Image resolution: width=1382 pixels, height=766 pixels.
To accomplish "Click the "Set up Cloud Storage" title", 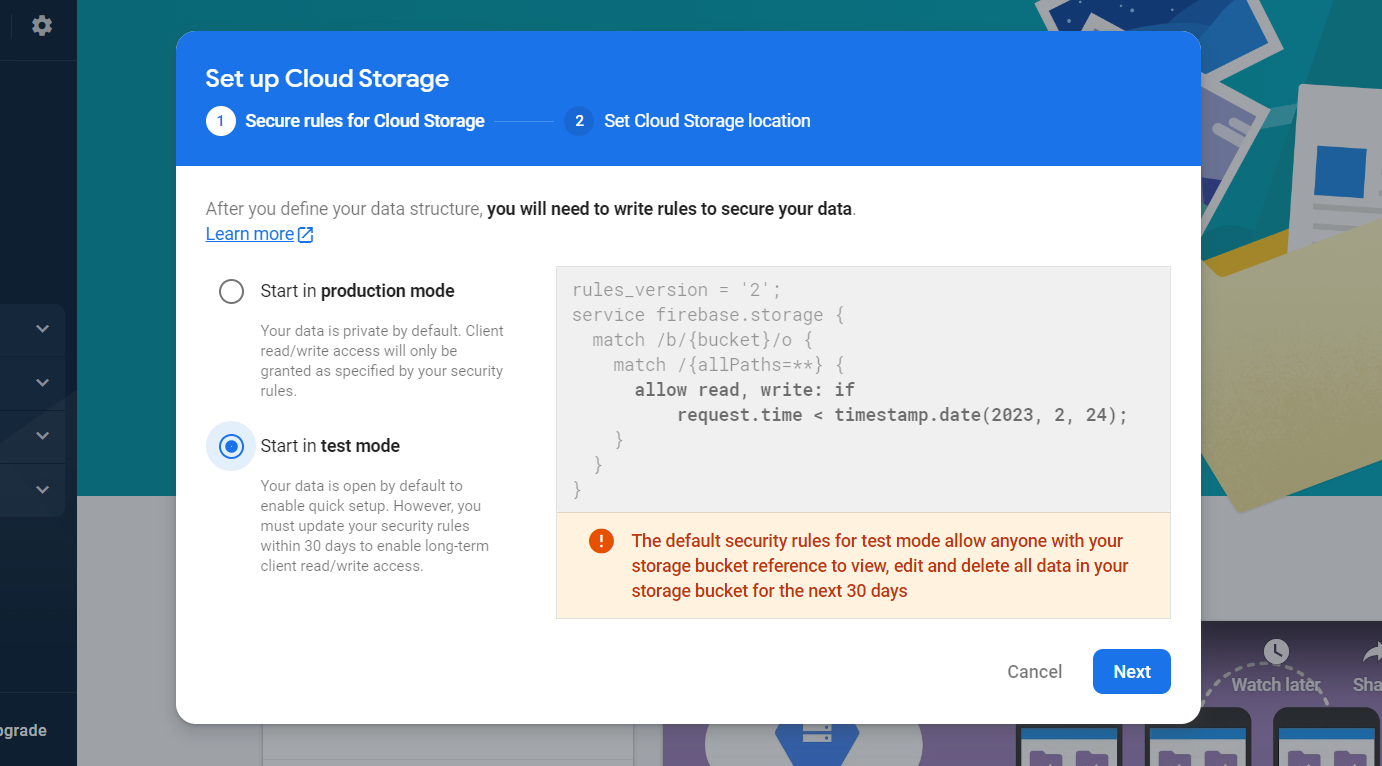I will coord(327,79).
